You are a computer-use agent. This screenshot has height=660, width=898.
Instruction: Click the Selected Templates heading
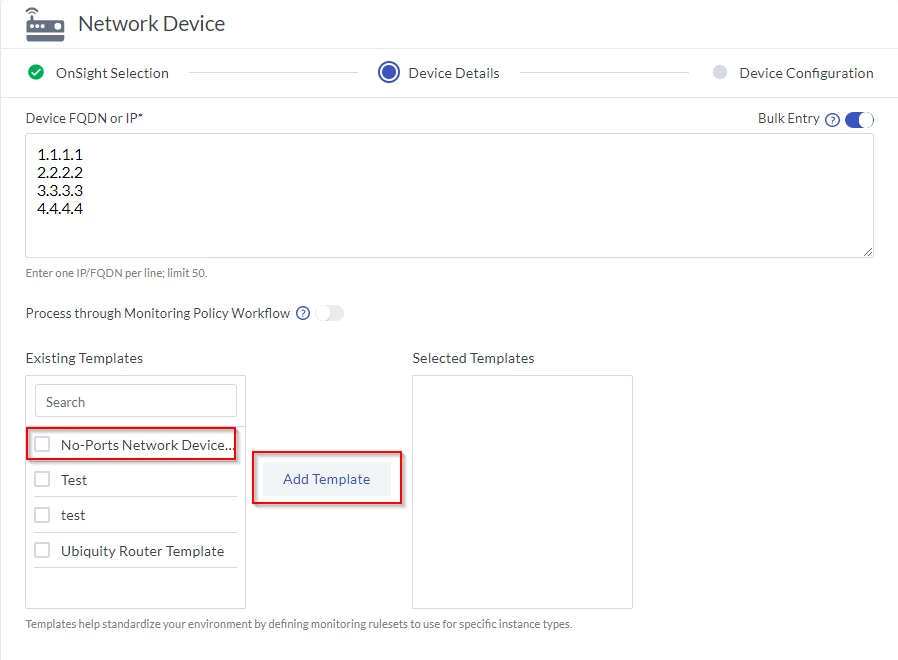tap(473, 358)
